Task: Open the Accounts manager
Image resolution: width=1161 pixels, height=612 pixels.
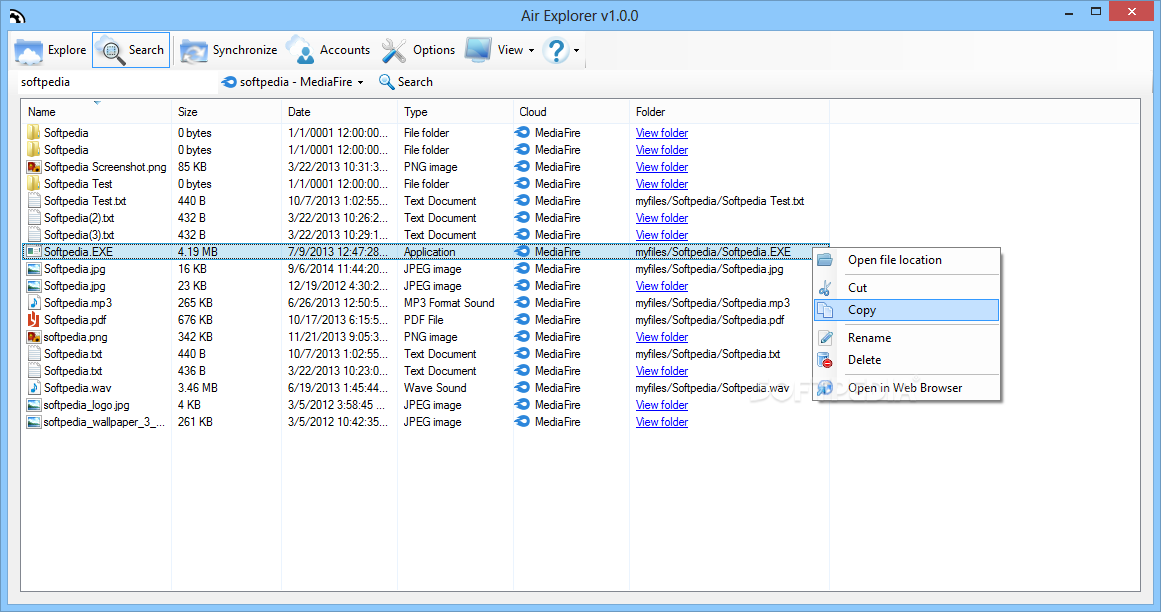Action: click(328, 50)
